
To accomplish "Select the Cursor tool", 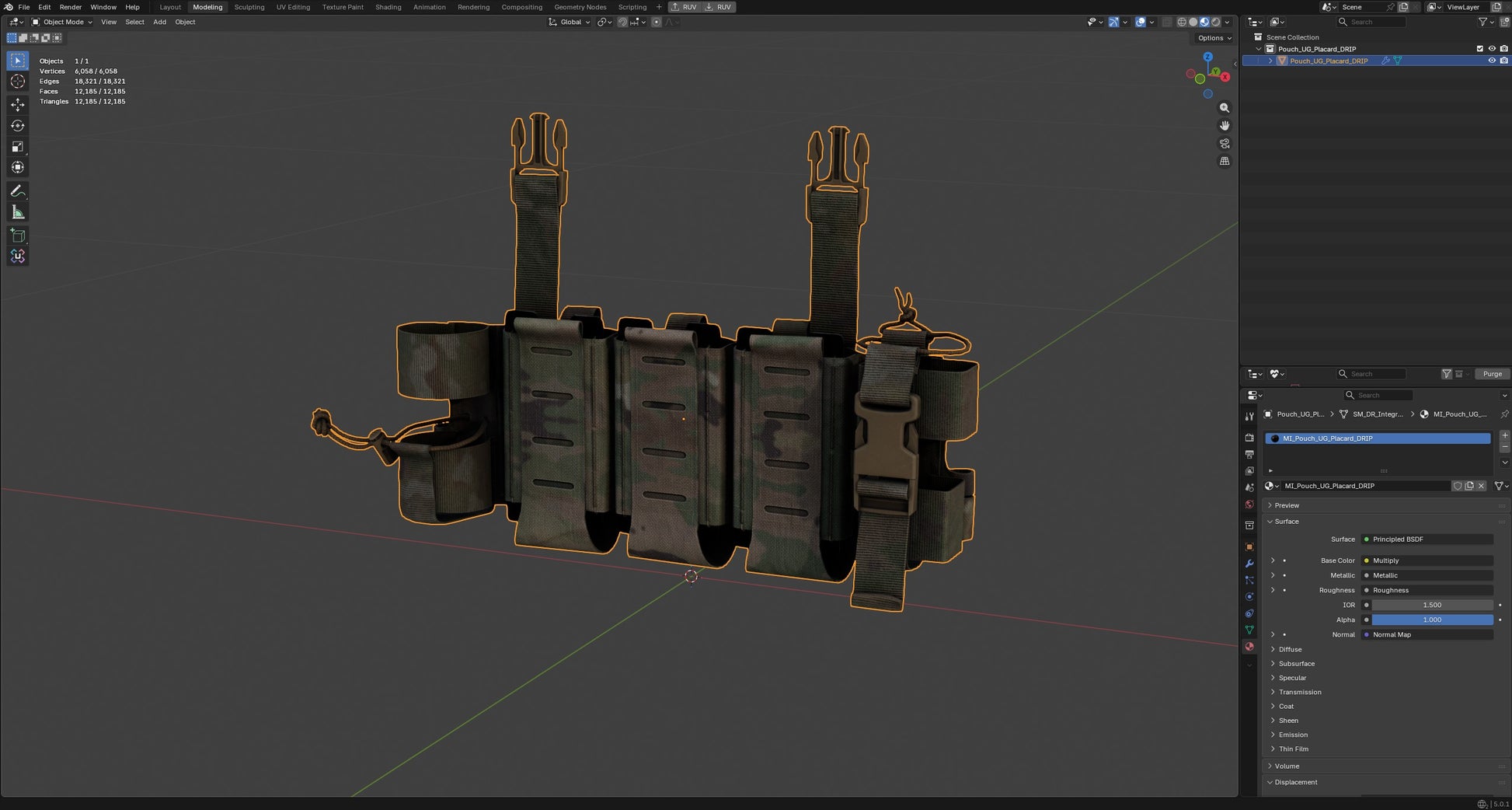I will click(x=18, y=82).
